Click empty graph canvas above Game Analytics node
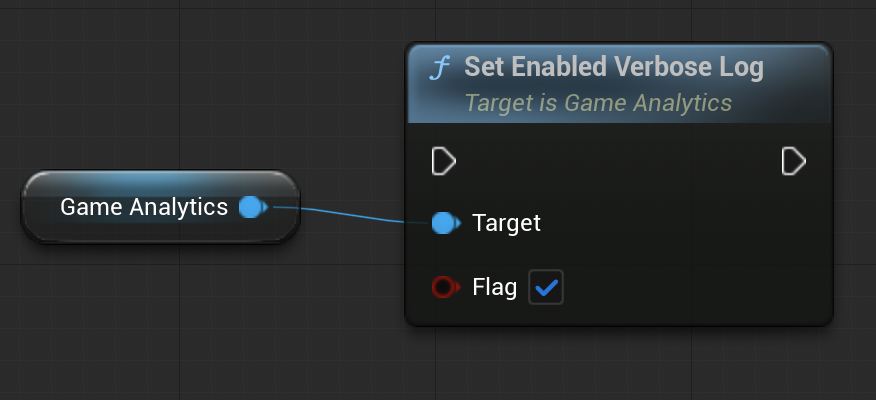Image resolution: width=876 pixels, height=400 pixels. point(160,100)
